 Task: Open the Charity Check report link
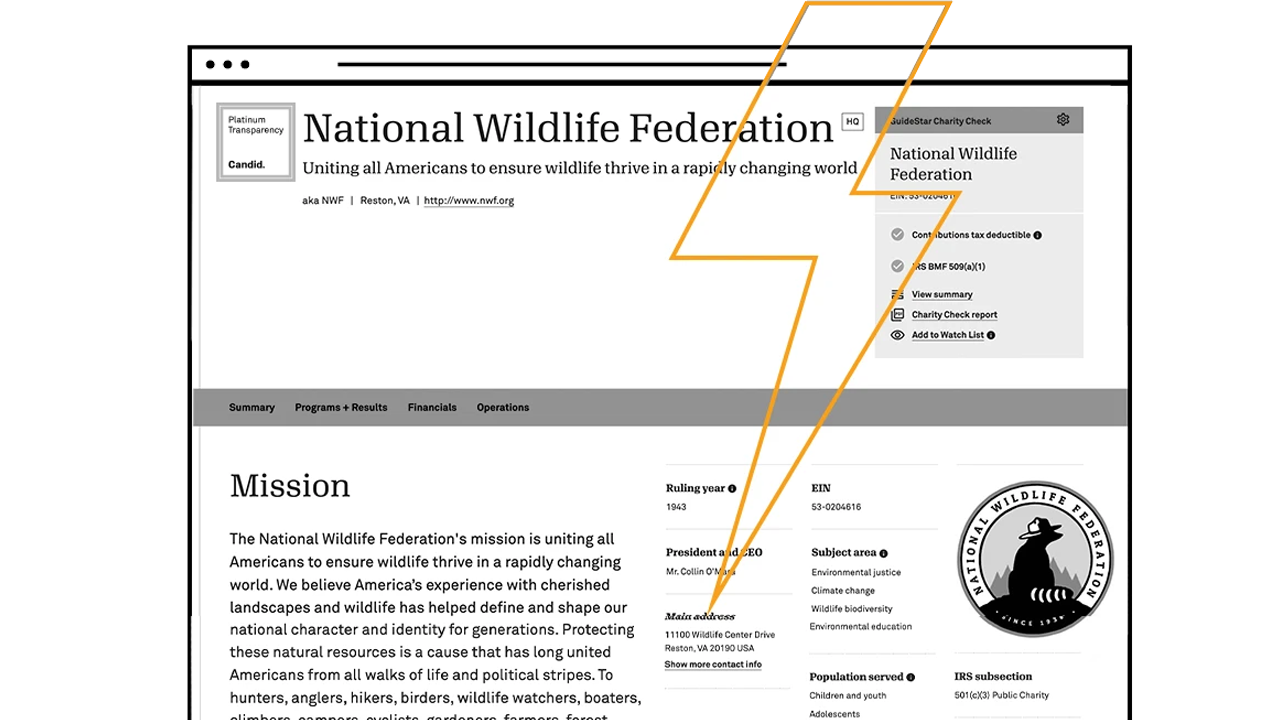(954, 315)
